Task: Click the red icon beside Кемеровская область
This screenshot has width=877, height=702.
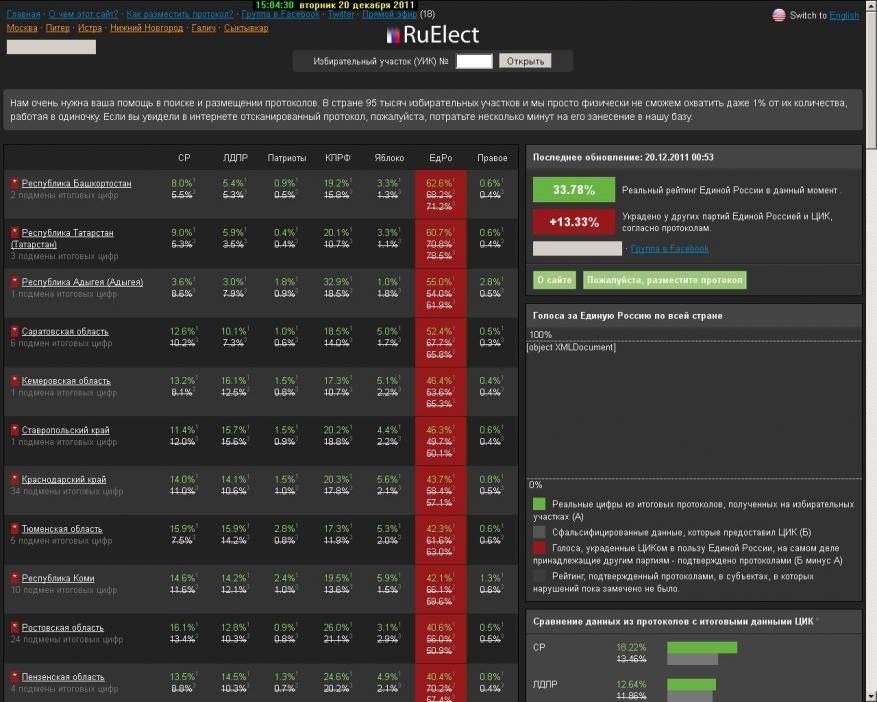Action: [x=15, y=381]
